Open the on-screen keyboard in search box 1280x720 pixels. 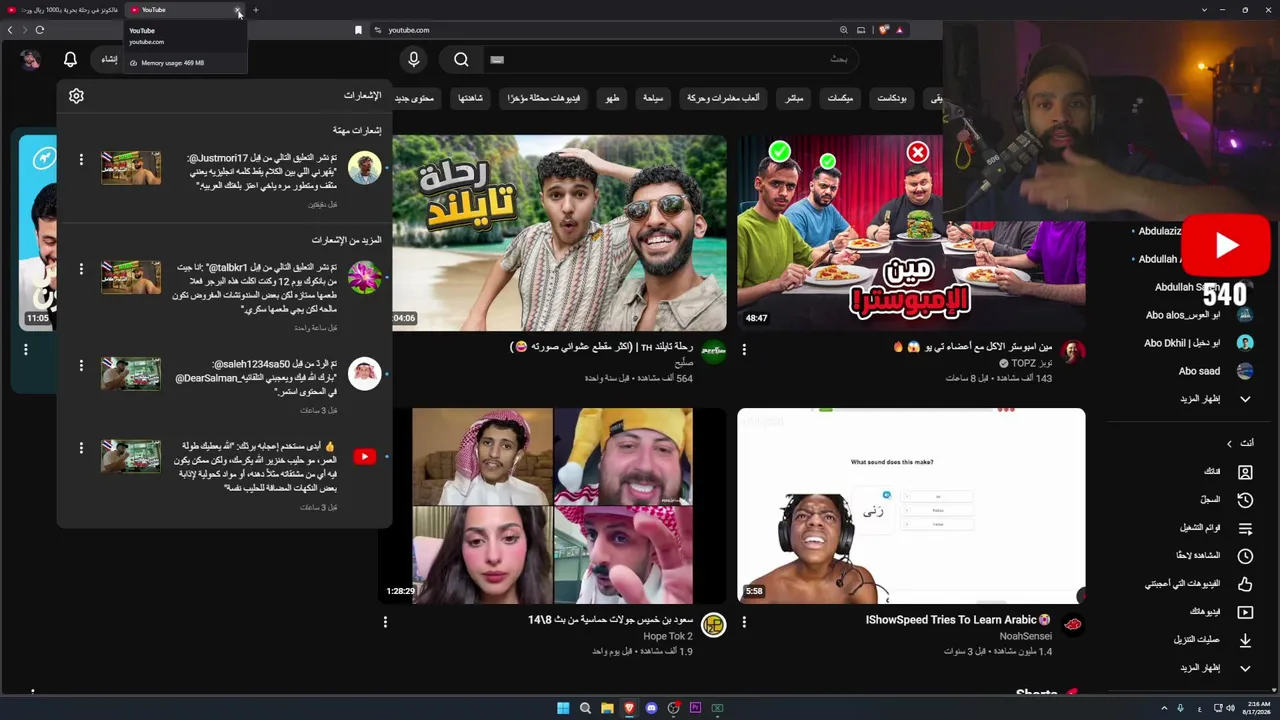coord(497,59)
